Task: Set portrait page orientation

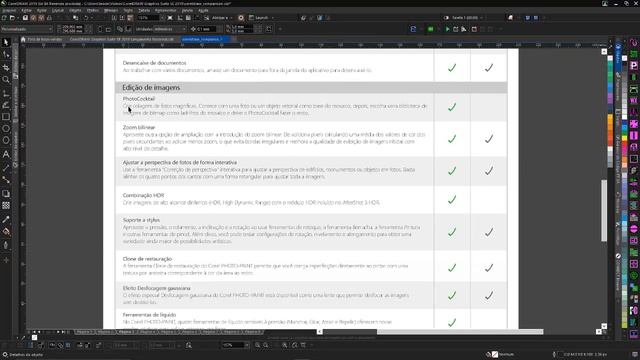Action: pyautogui.click(x=100, y=29)
